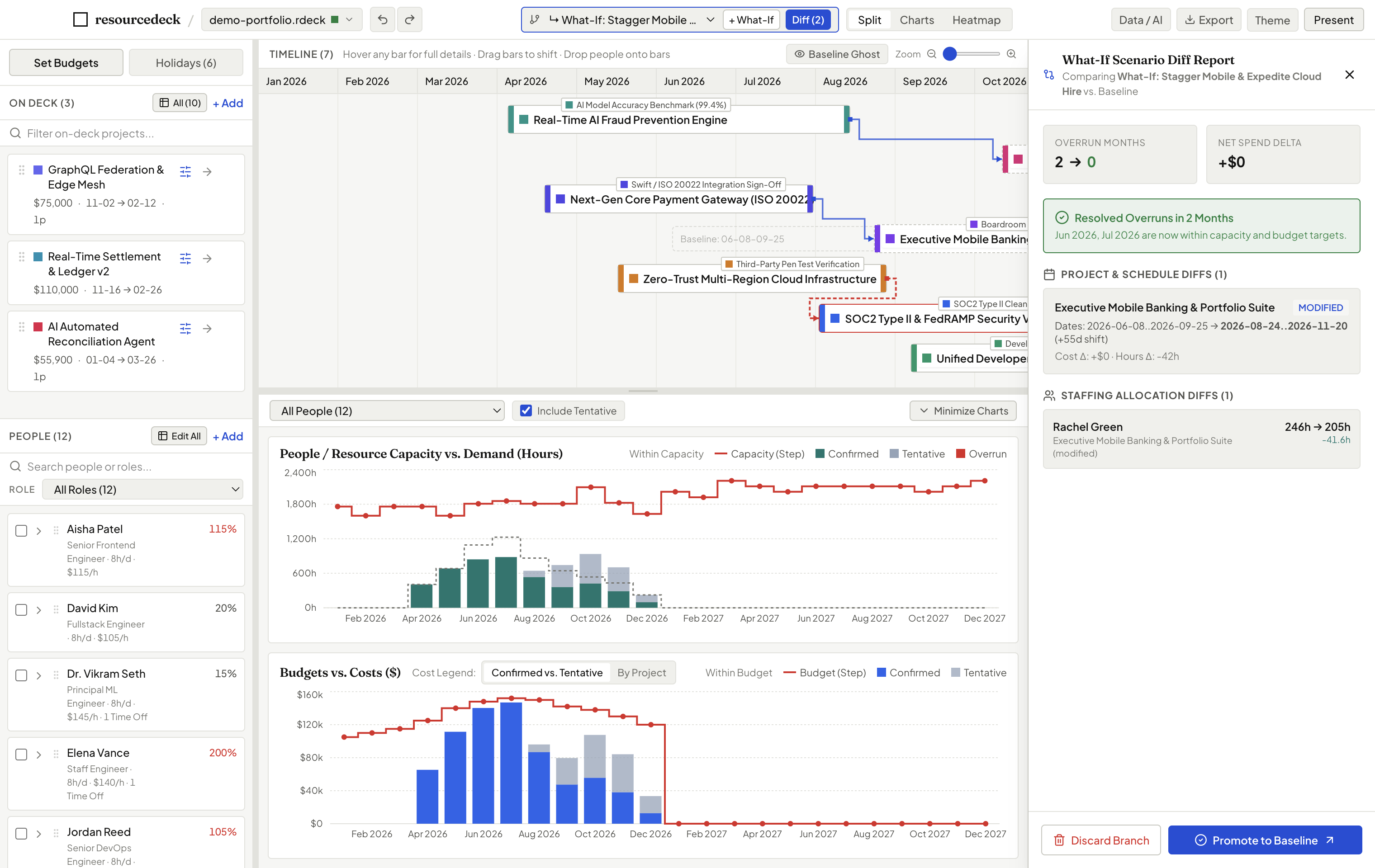
Task: Uncheck Include Tentative checkbox
Action: (526, 411)
